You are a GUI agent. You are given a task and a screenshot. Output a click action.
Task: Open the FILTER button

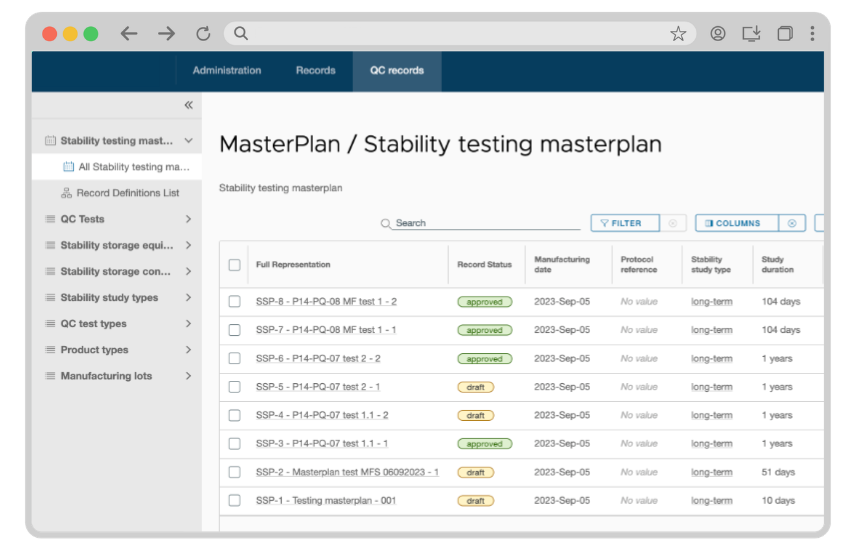coord(624,223)
